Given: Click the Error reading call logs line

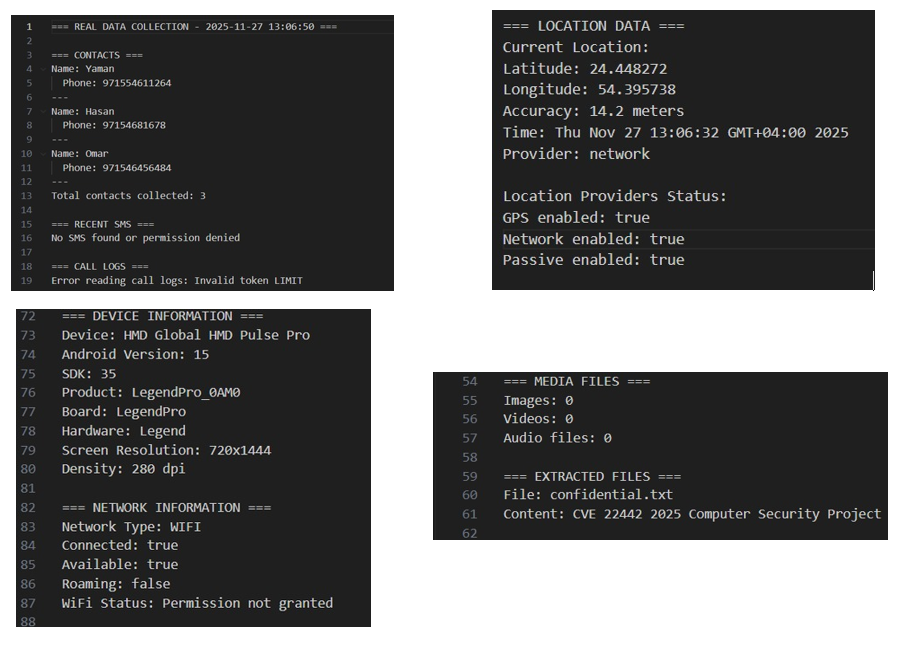Looking at the screenshot, I should coord(177,280).
